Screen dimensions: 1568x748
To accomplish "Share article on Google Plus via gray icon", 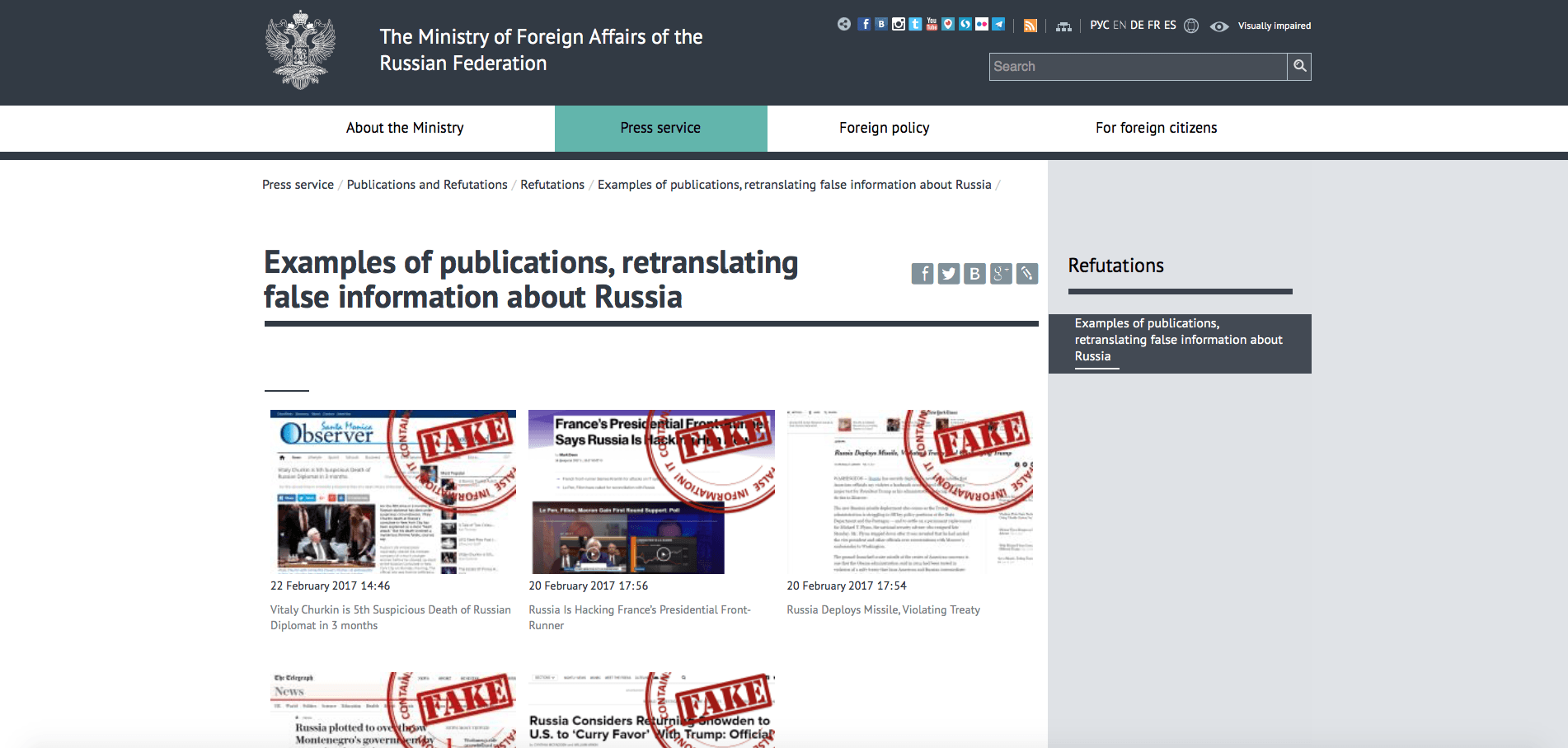I will [x=1001, y=273].
